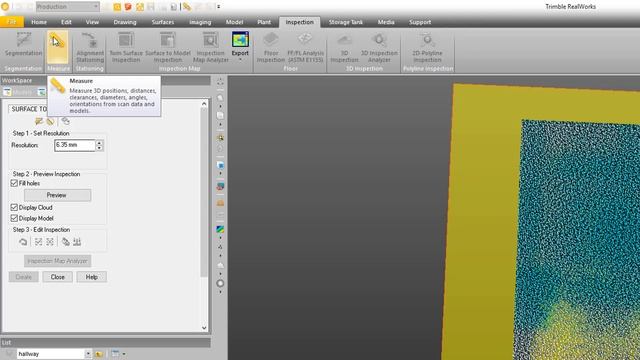640x360 pixels.
Task: Start the 3D Inspection tool
Action: 344,48
